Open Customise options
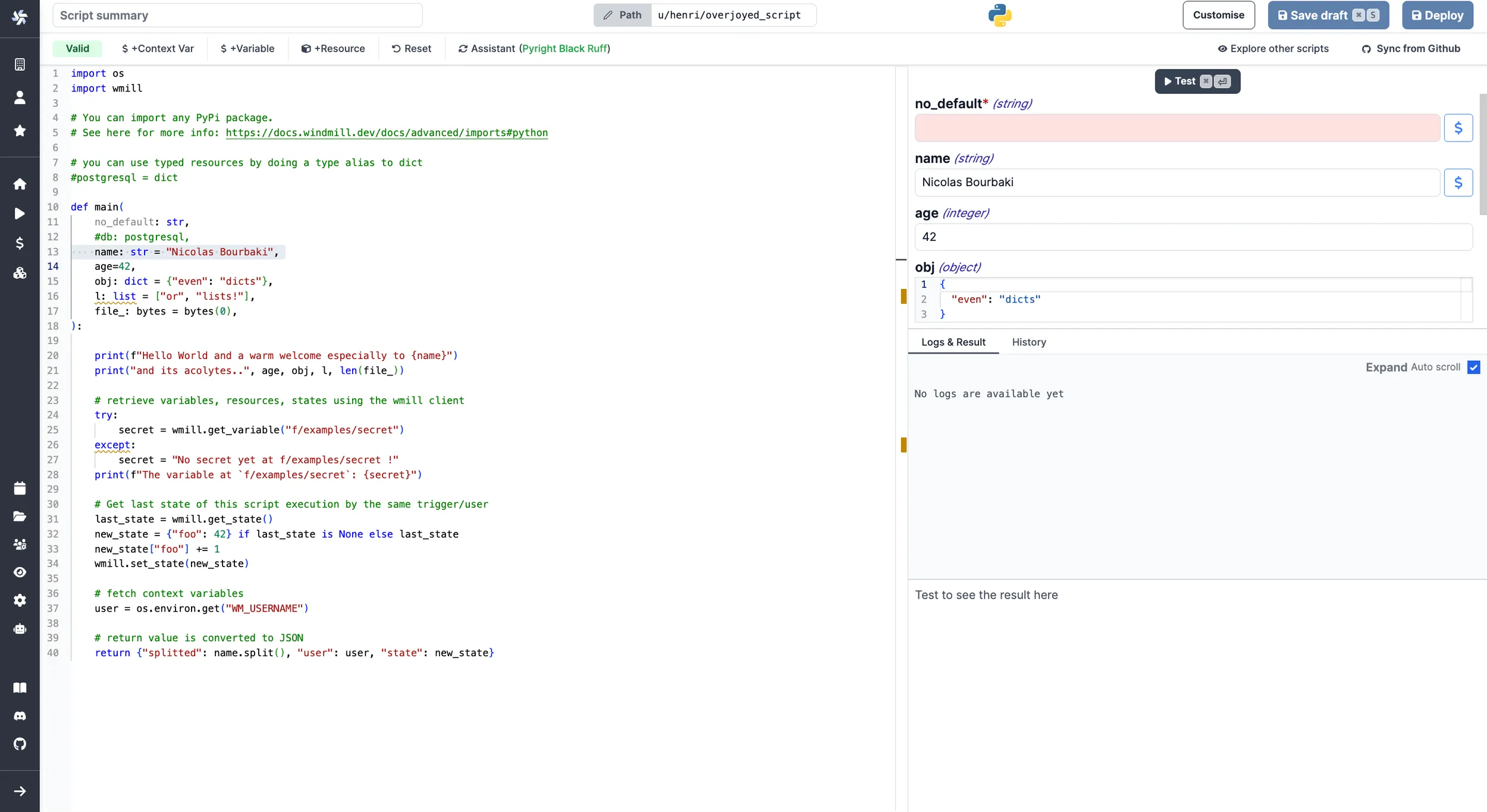 pyautogui.click(x=1219, y=15)
